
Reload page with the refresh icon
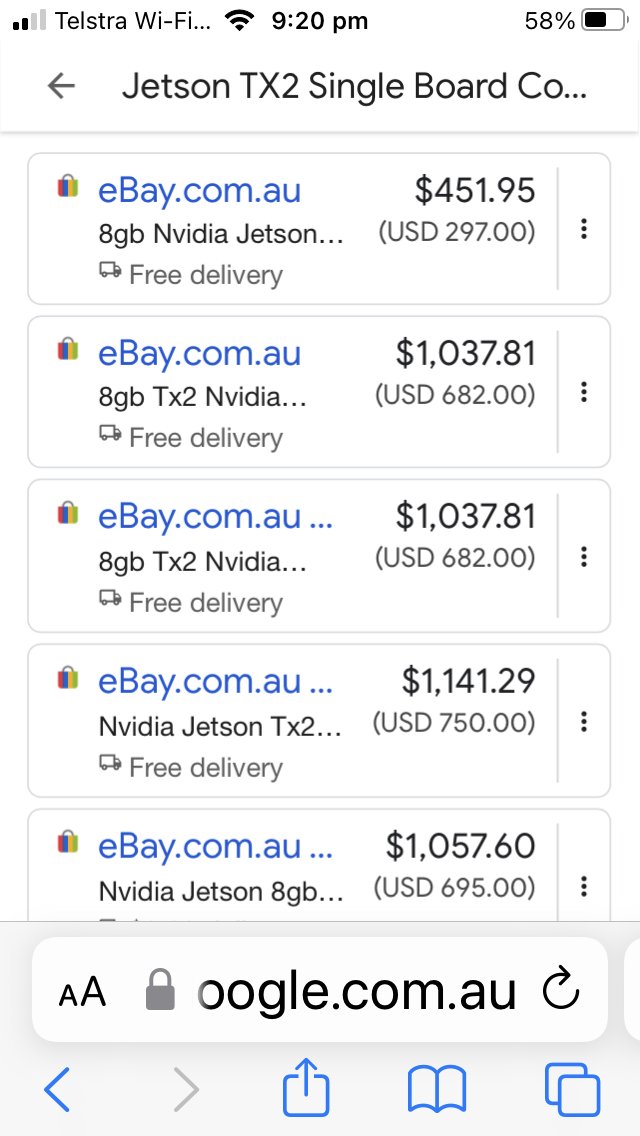coord(560,991)
